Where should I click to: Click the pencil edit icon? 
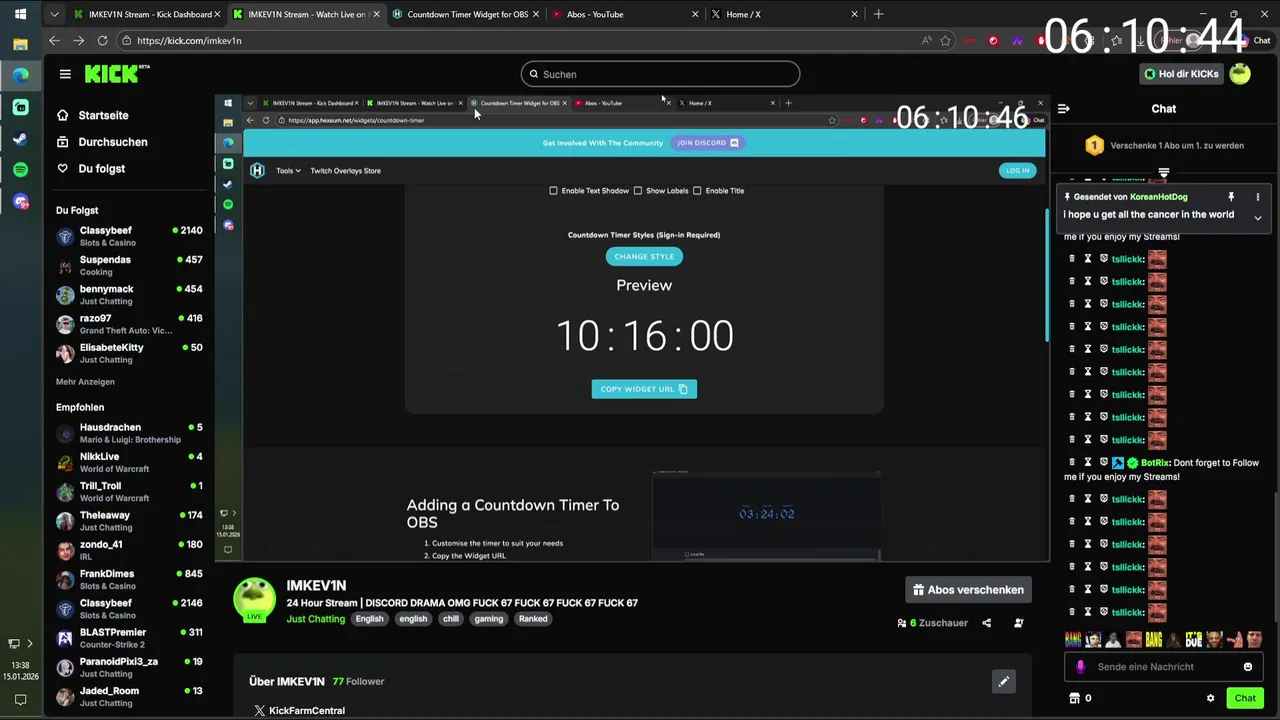[x=1003, y=682]
